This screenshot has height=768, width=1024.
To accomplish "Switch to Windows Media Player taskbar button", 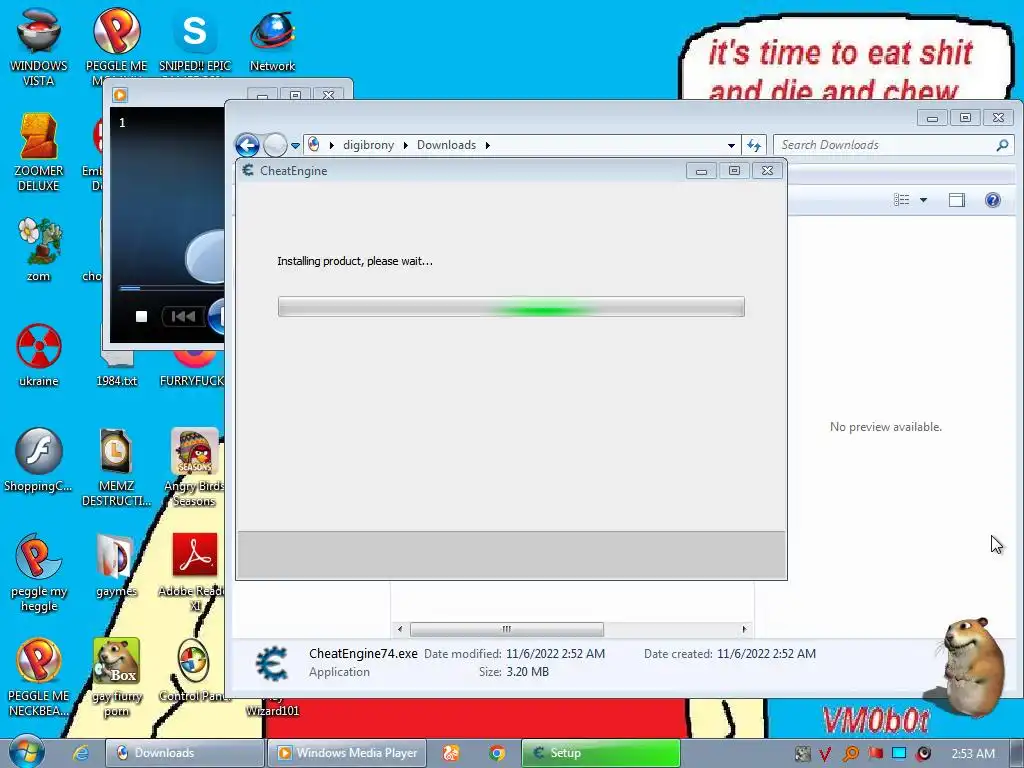I will [x=347, y=753].
